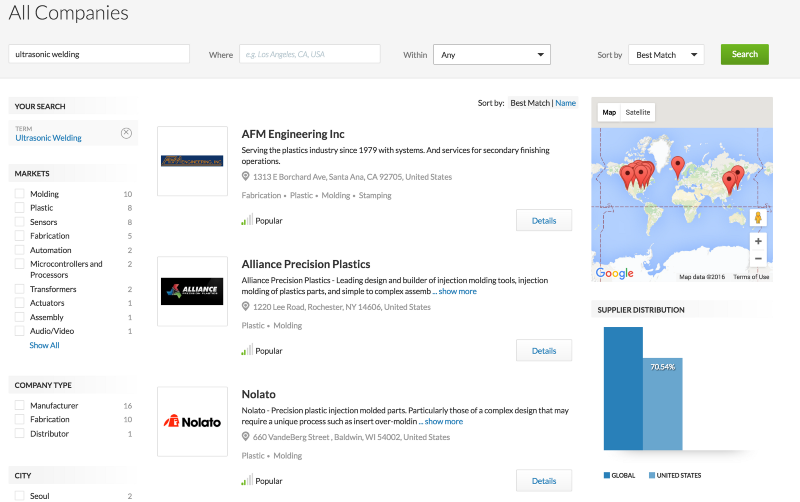Open AFM Engineering Inc company title
Viewport: 800px width, 502px height.
point(293,134)
